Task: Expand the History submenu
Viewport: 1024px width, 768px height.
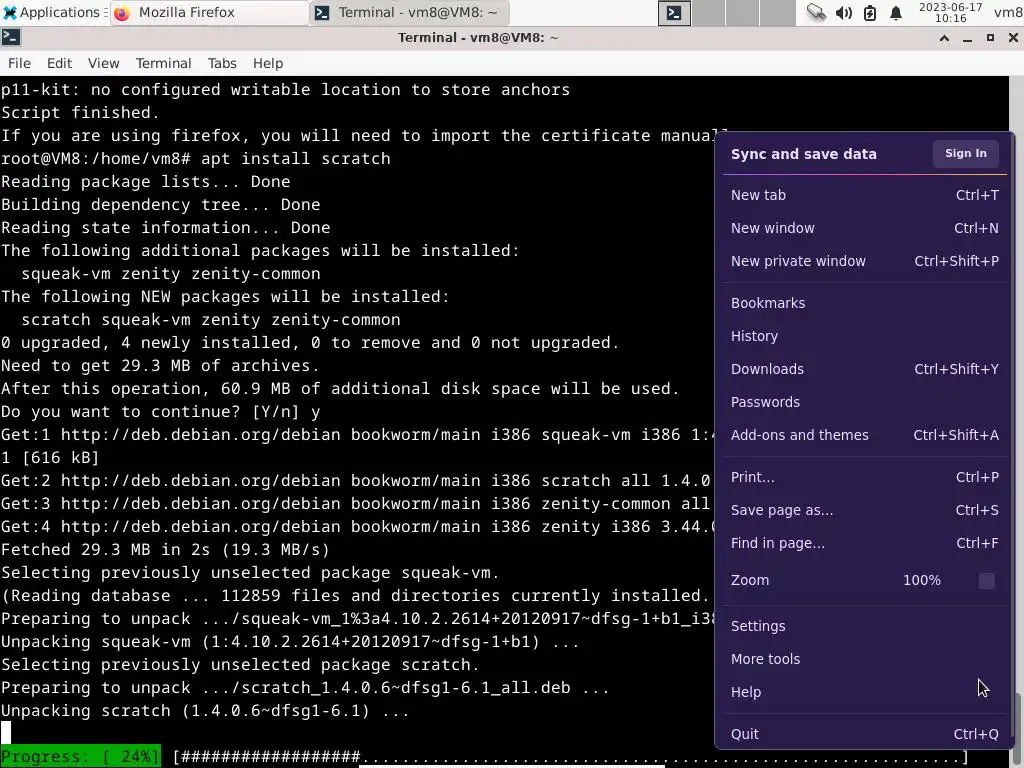Action: [865, 336]
